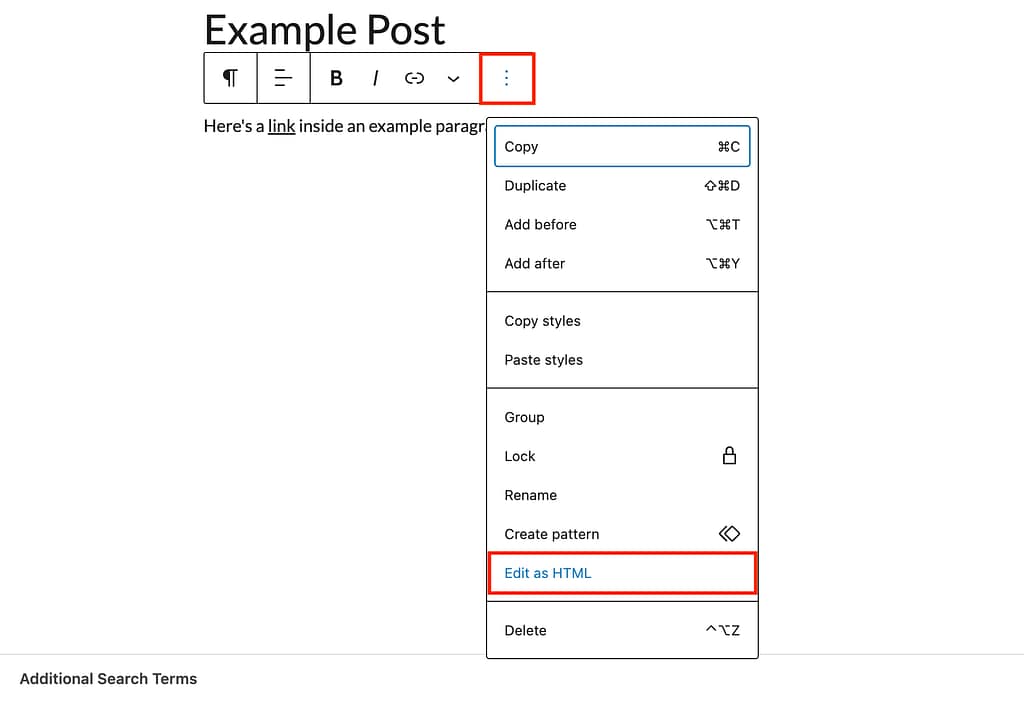Click the pattern icon beside Create pattern
Screen dimensions: 1024x709
pos(729,533)
